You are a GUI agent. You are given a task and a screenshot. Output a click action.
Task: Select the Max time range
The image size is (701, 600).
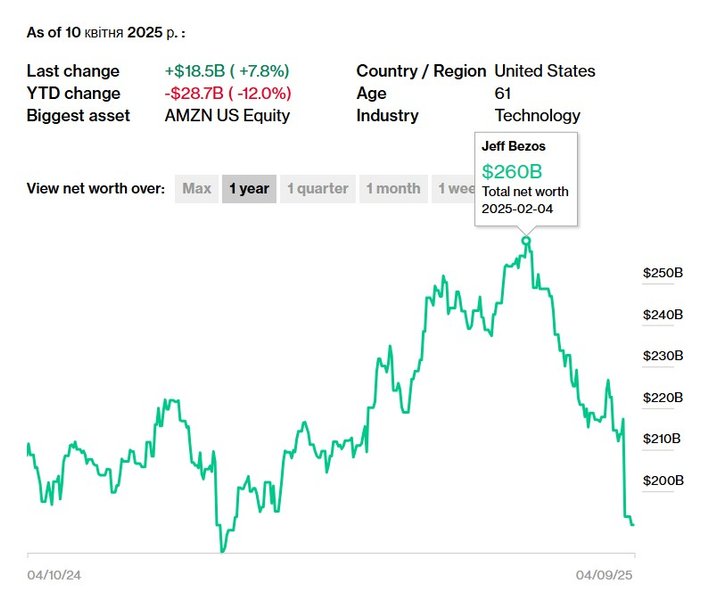(197, 188)
